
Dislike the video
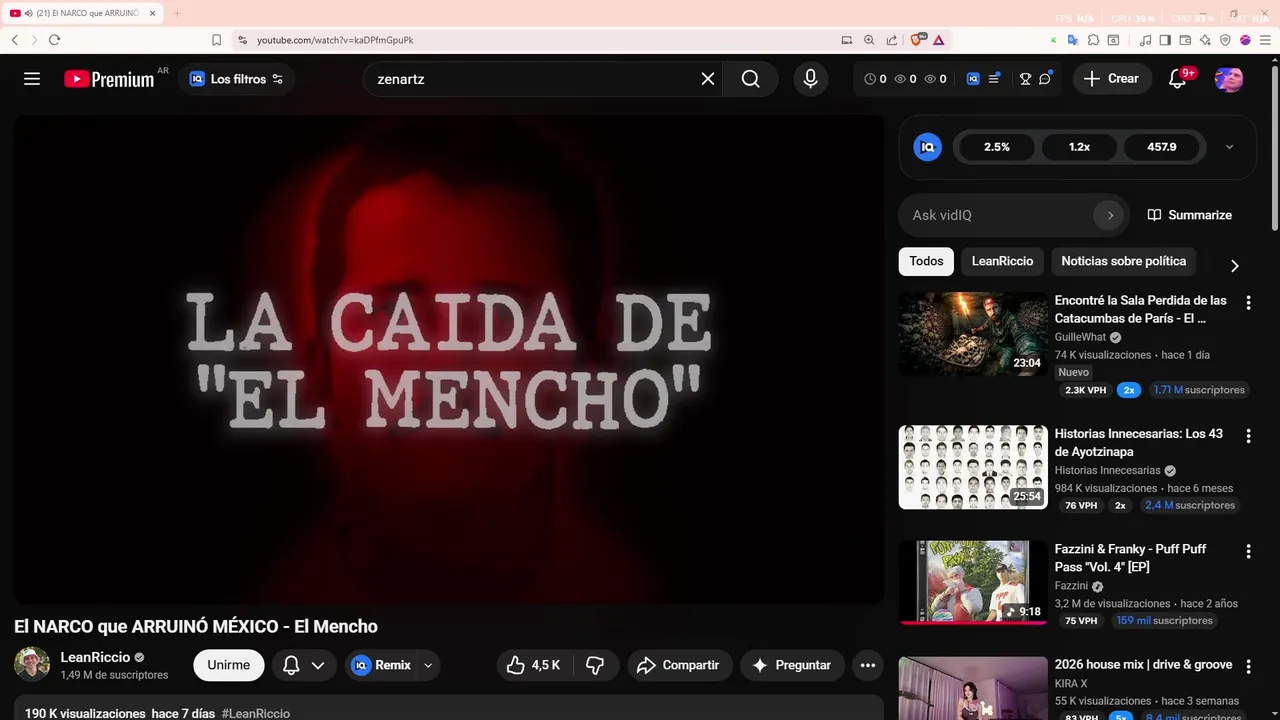(x=595, y=665)
